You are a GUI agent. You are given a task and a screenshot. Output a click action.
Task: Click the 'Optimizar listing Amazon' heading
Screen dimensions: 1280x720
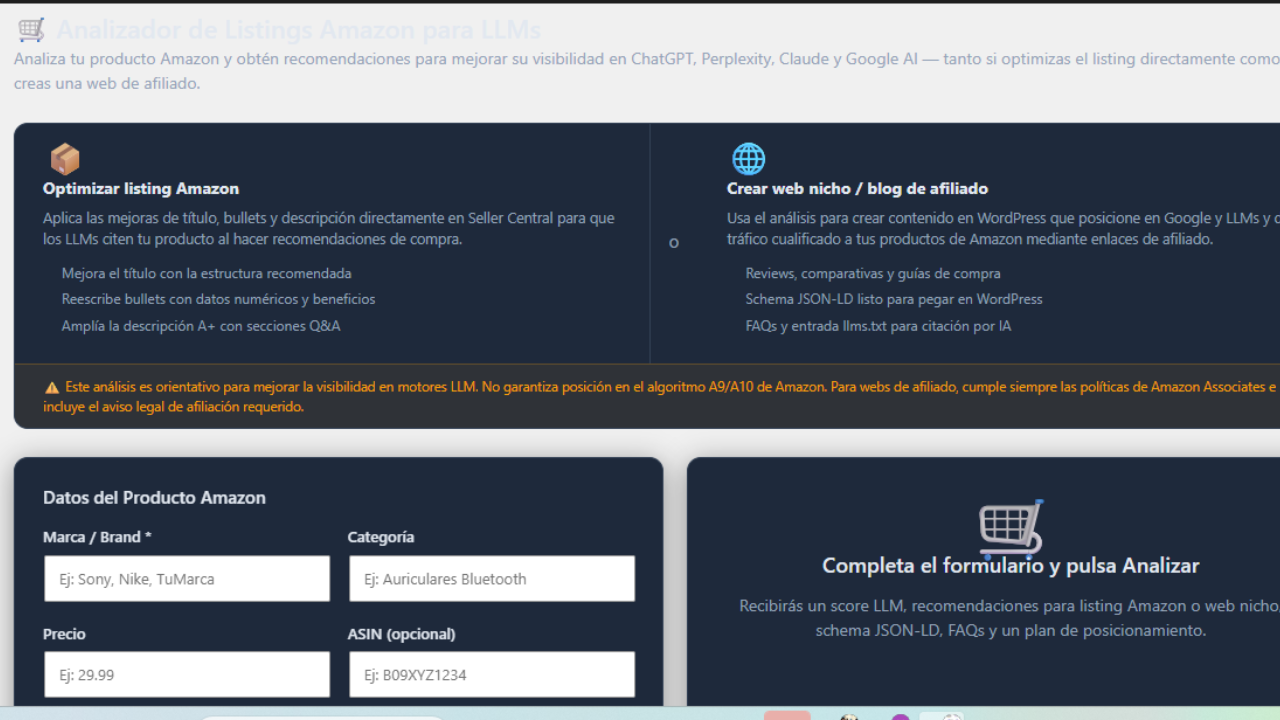141,189
